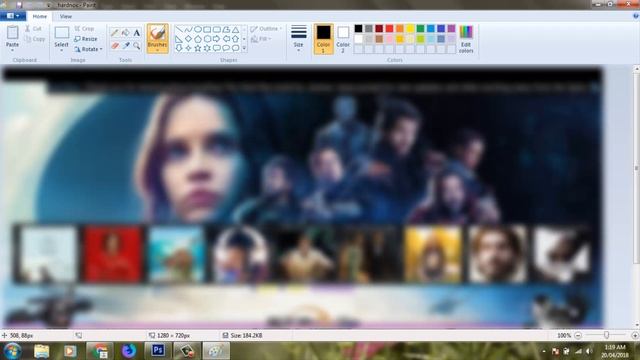Choose the Diamond shape
The width and height of the screenshot is (640, 360).
point(188,39)
